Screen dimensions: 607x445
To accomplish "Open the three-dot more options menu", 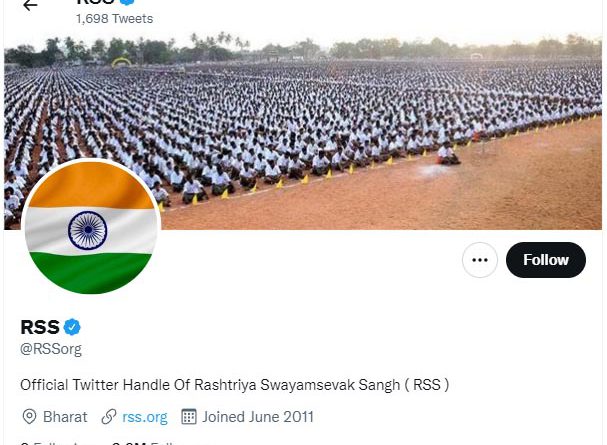I will [480, 260].
